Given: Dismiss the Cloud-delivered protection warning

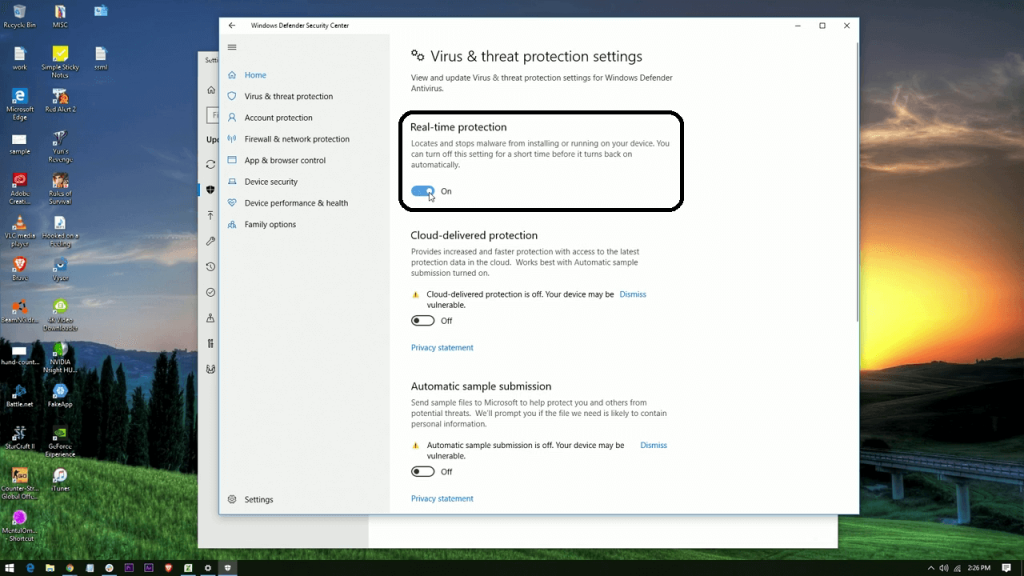Looking at the screenshot, I should click(x=632, y=294).
